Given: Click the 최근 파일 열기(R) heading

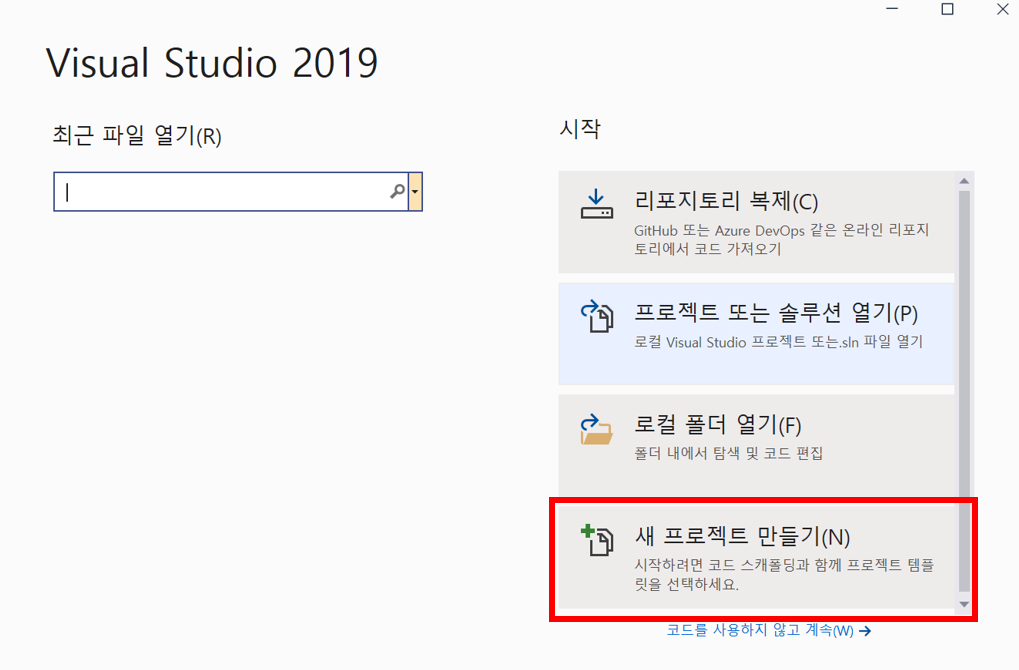Looking at the screenshot, I should coord(137,136).
